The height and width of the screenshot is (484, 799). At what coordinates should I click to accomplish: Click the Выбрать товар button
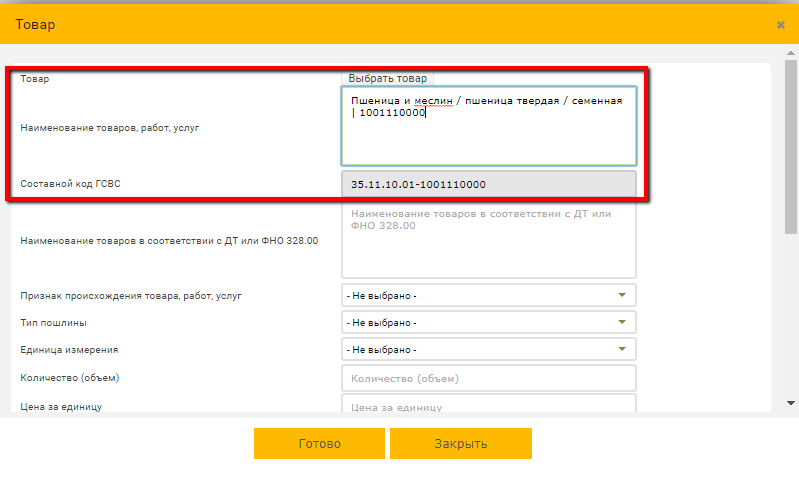pyautogui.click(x=387, y=78)
